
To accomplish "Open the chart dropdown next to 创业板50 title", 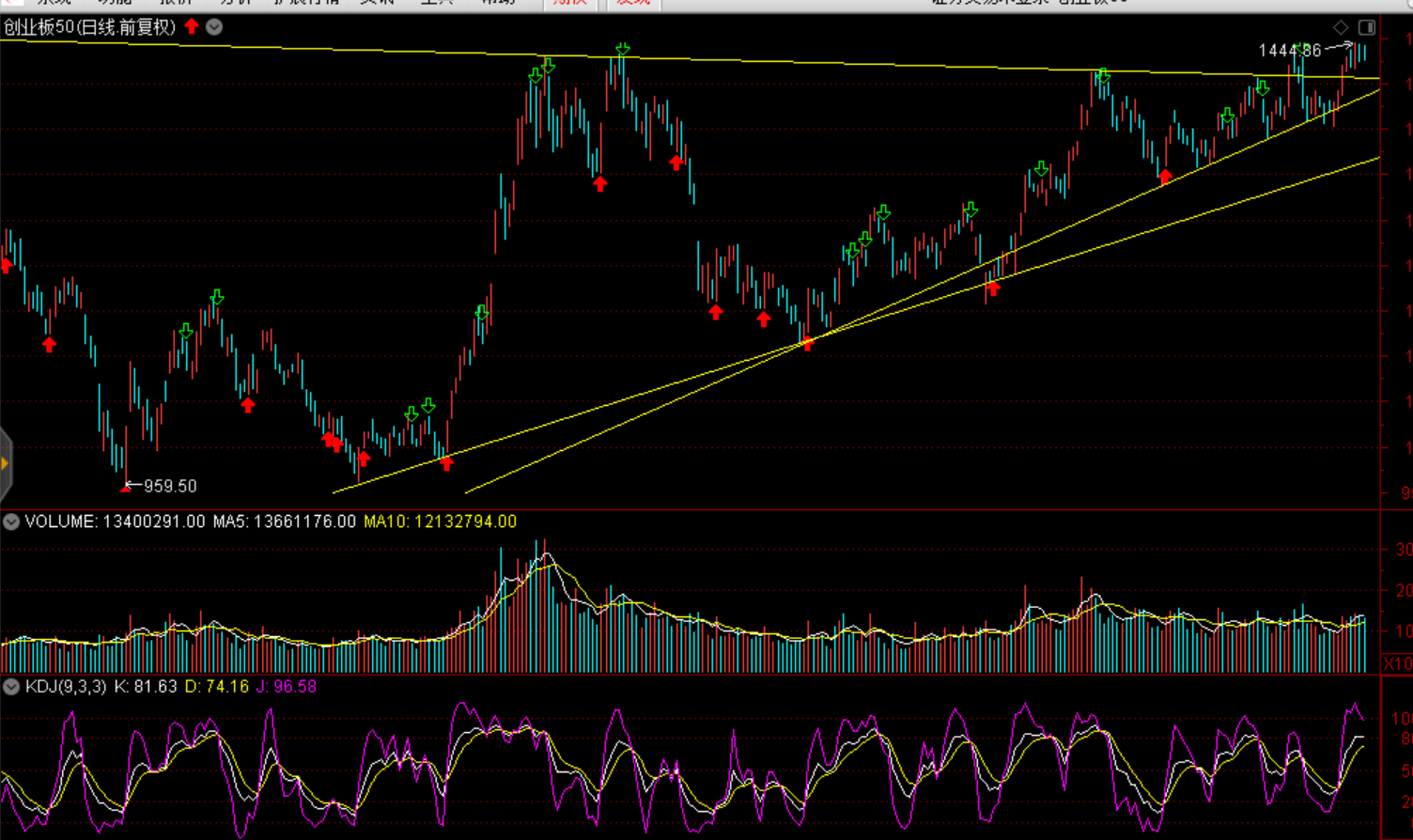I will coord(214,27).
